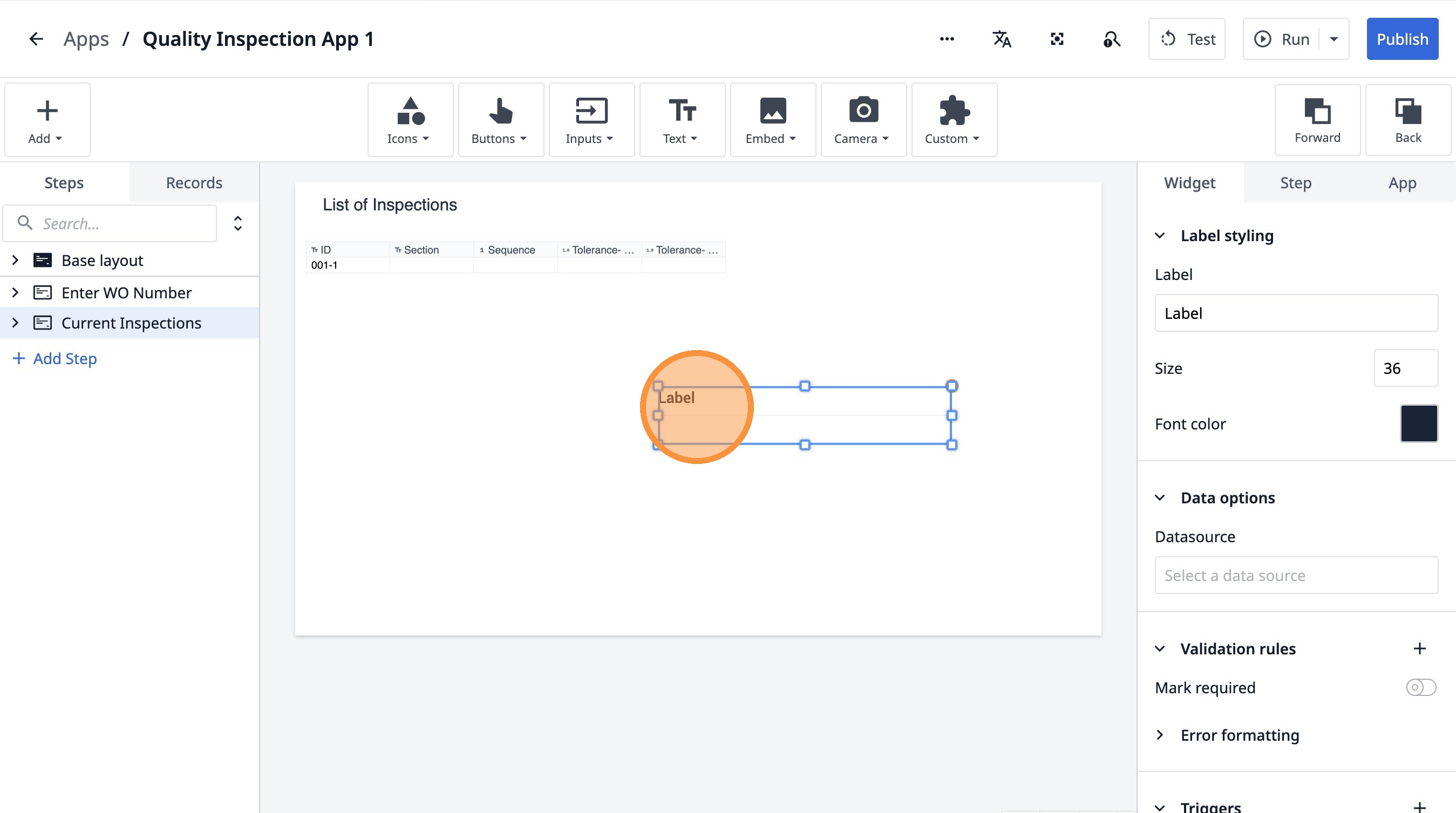Switch to the Step properties tab
The height and width of the screenshot is (813, 1456).
pyautogui.click(x=1296, y=182)
